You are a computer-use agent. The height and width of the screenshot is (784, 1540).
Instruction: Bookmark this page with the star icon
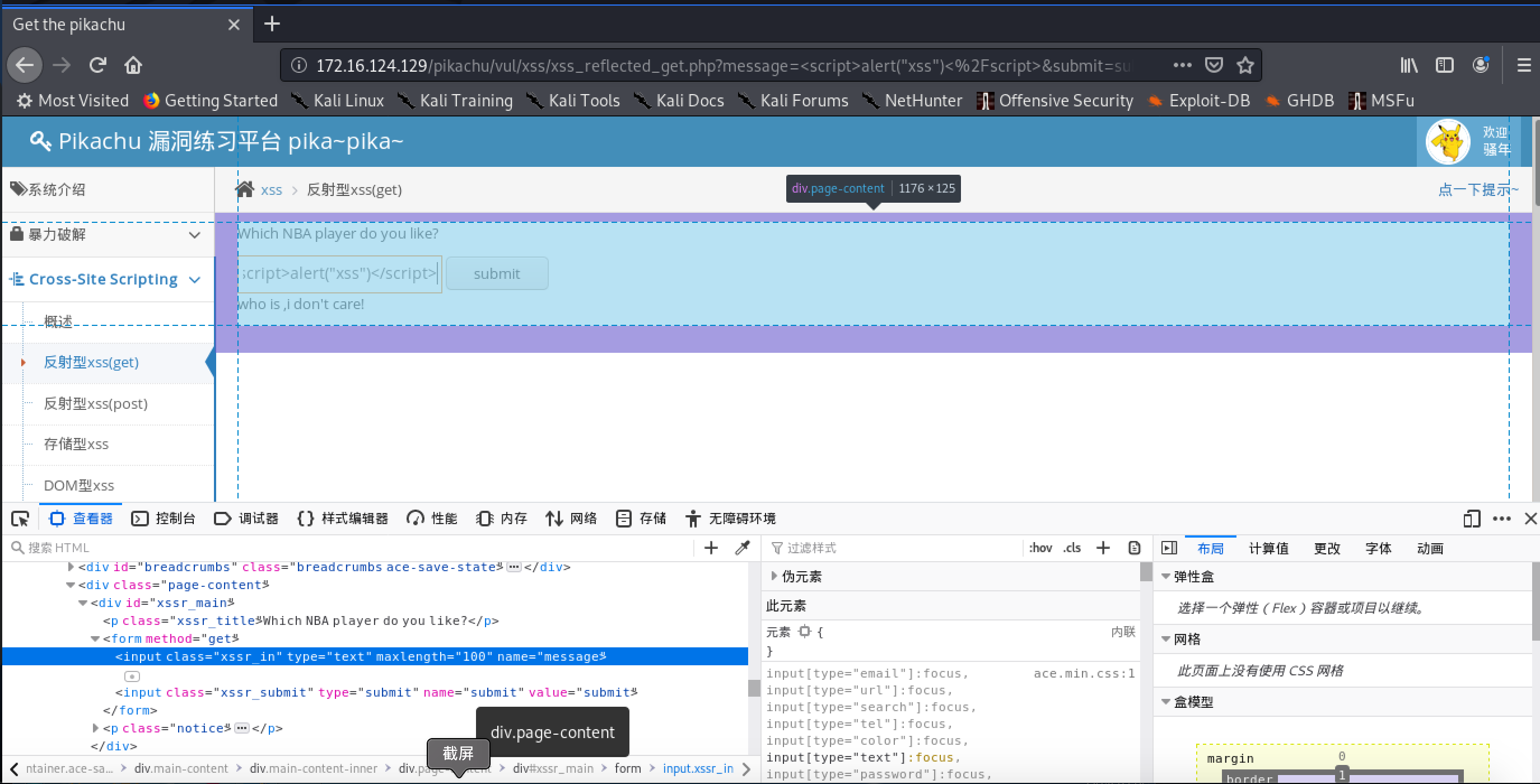[1245, 65]
